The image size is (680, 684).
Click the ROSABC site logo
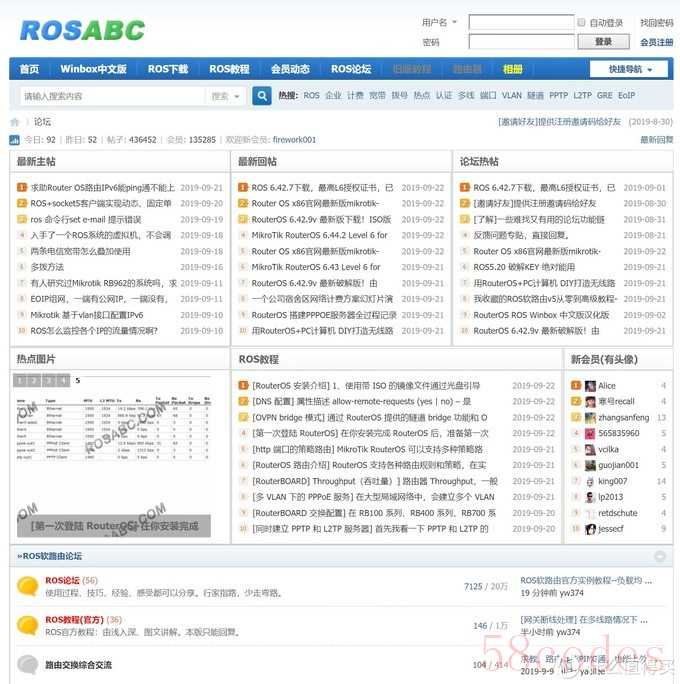pos(82,30)
